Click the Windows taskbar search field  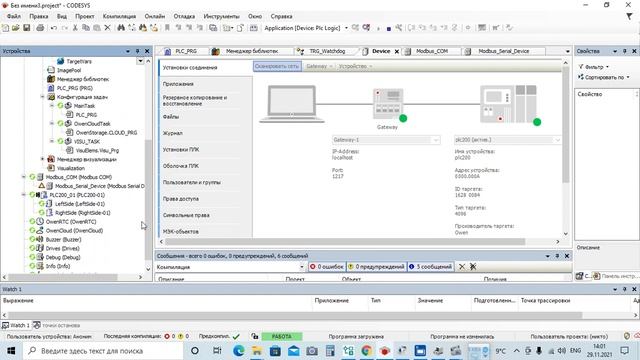click(x=103, y=351)
